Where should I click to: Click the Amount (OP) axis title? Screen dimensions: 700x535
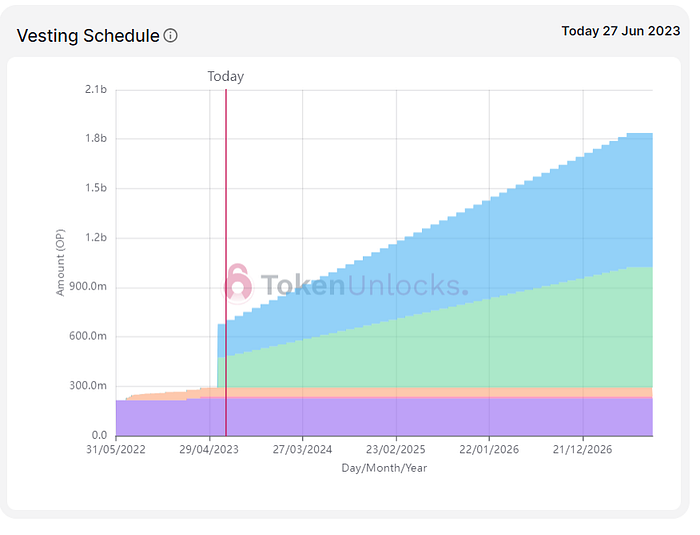[61, 263]
